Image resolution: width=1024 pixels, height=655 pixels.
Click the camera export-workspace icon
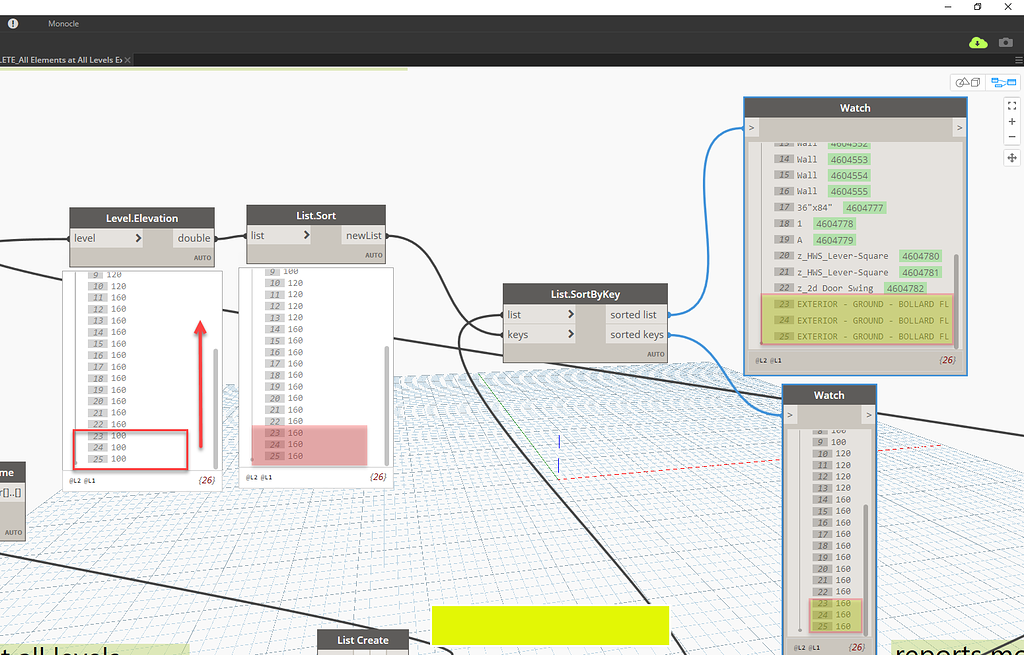[1005, 43]
